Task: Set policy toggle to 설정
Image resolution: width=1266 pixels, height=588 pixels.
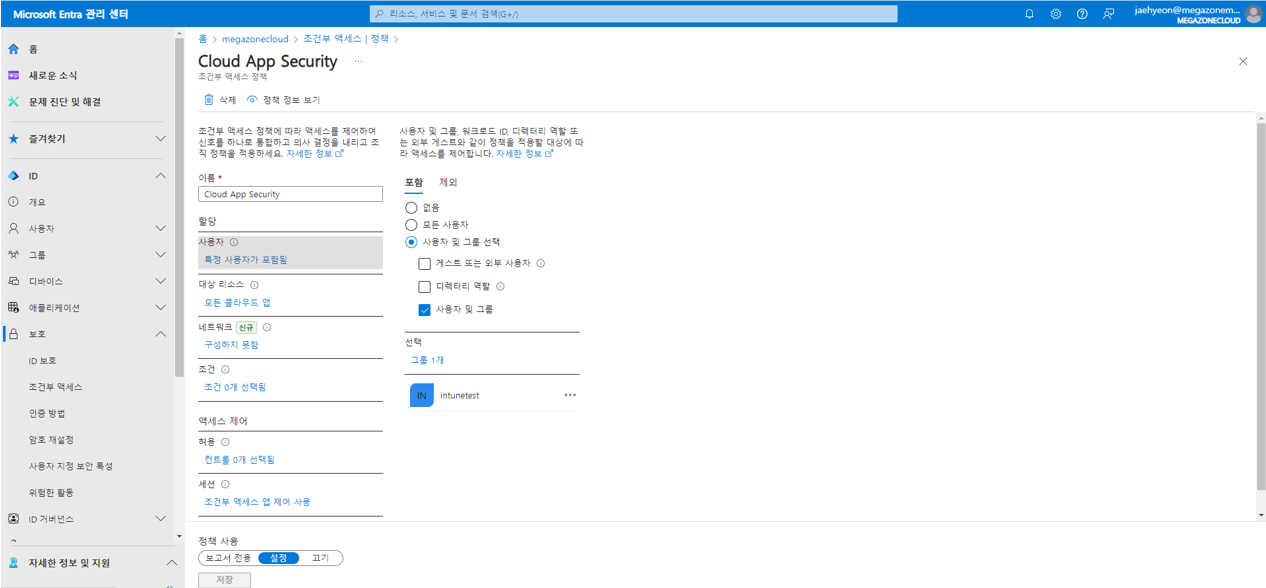Action: [278, 558]
